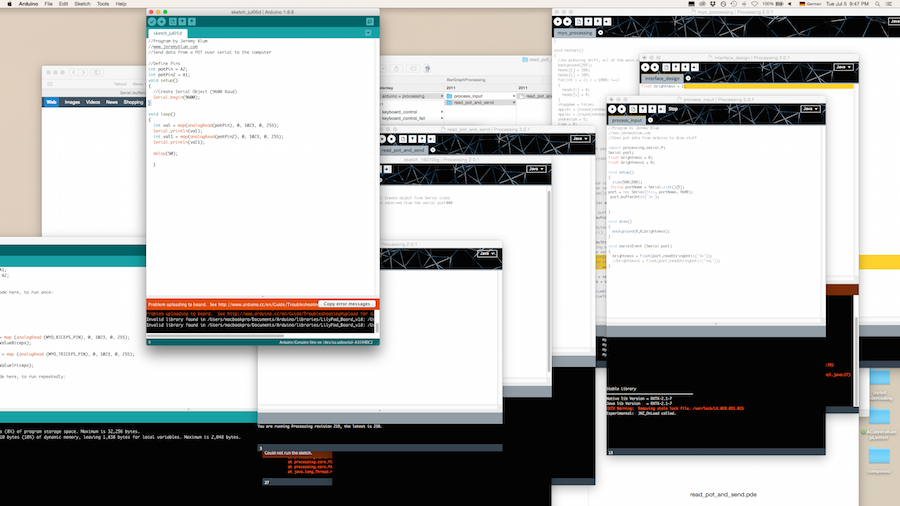Click the News tab in browser window
The image size is (900, 506).
coord(112,102)
